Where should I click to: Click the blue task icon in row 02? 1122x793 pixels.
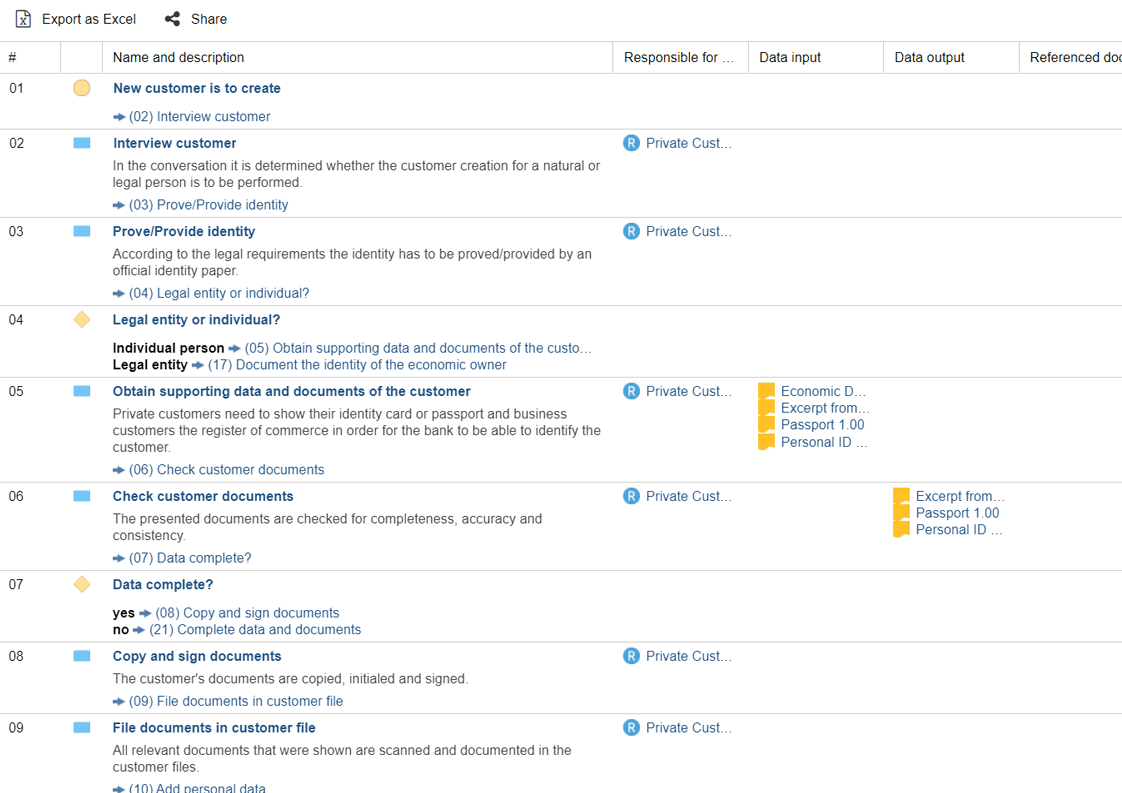click(82, 143)
